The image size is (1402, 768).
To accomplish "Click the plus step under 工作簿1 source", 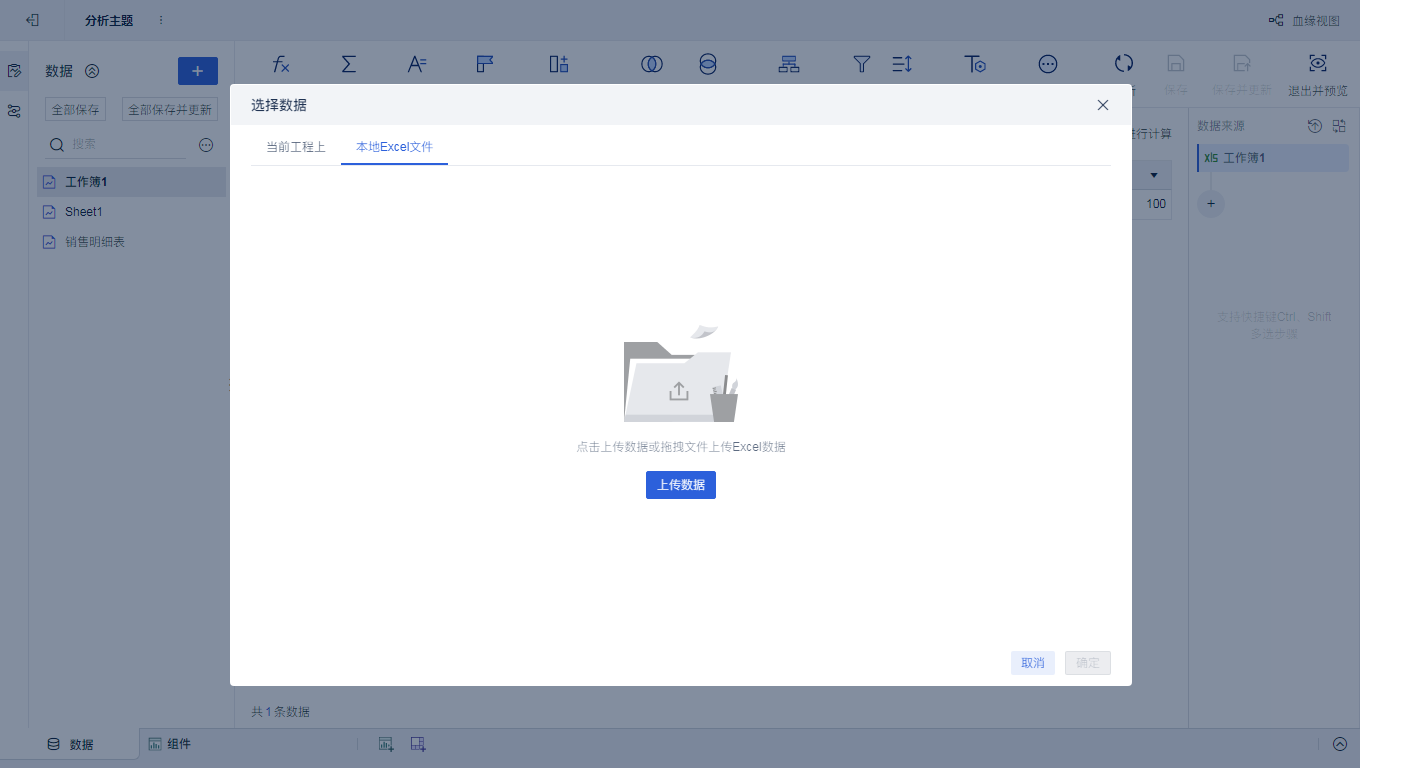I will coord(1211,203).
